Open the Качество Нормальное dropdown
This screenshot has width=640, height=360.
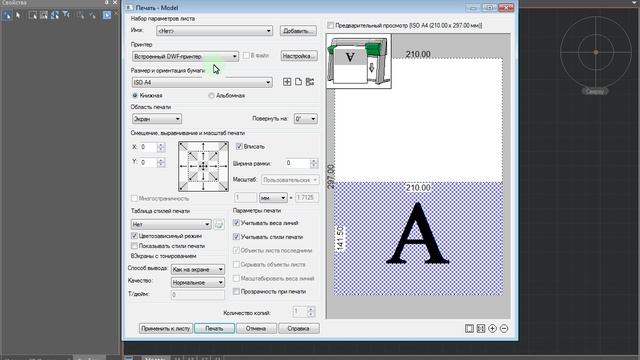(x=198, y=282)
